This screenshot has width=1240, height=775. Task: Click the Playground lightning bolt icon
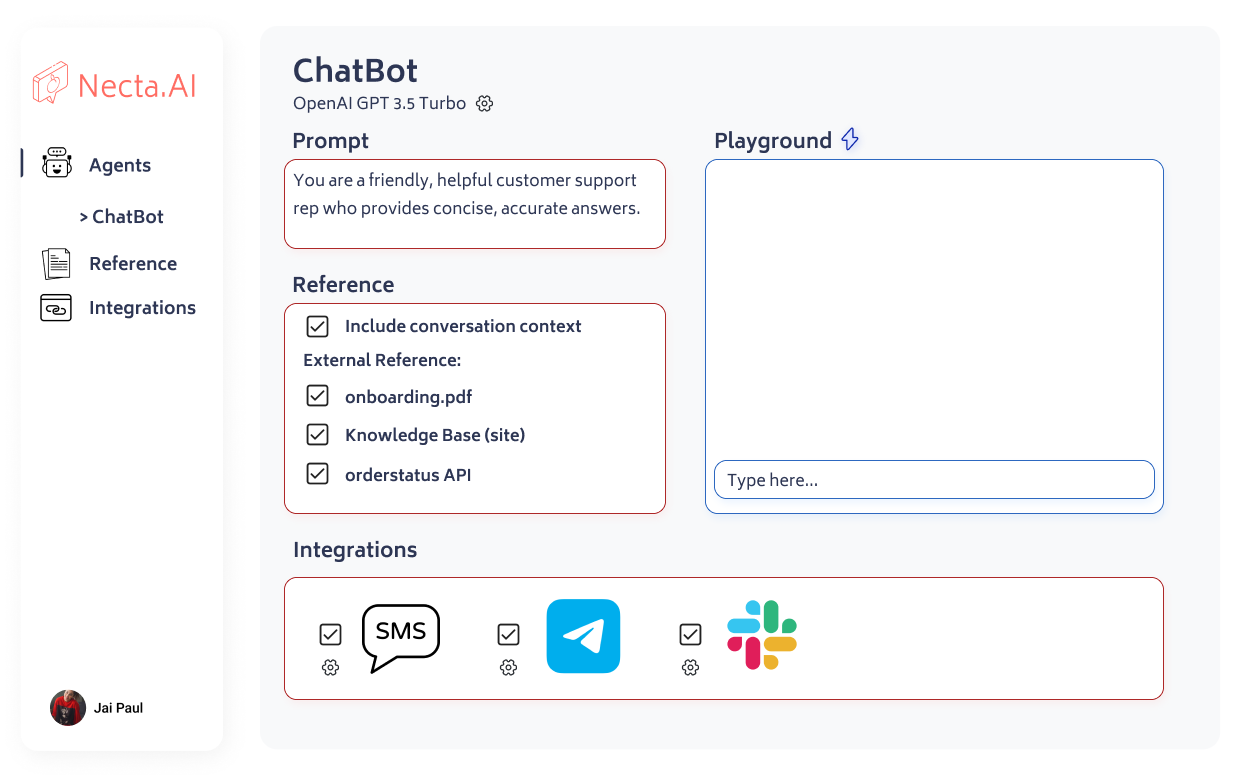(850, 140)
